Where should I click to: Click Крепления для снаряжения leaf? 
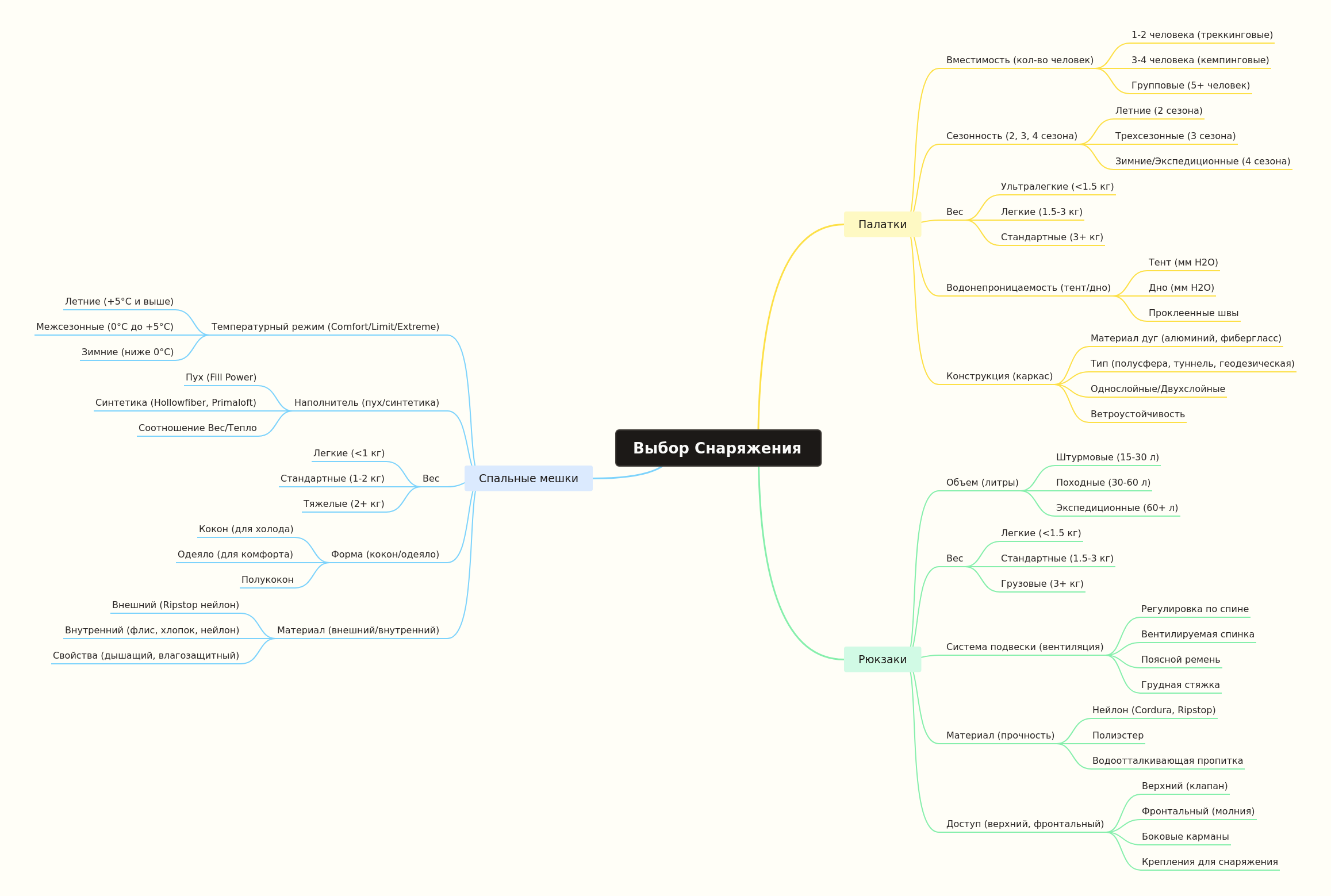1210,862
